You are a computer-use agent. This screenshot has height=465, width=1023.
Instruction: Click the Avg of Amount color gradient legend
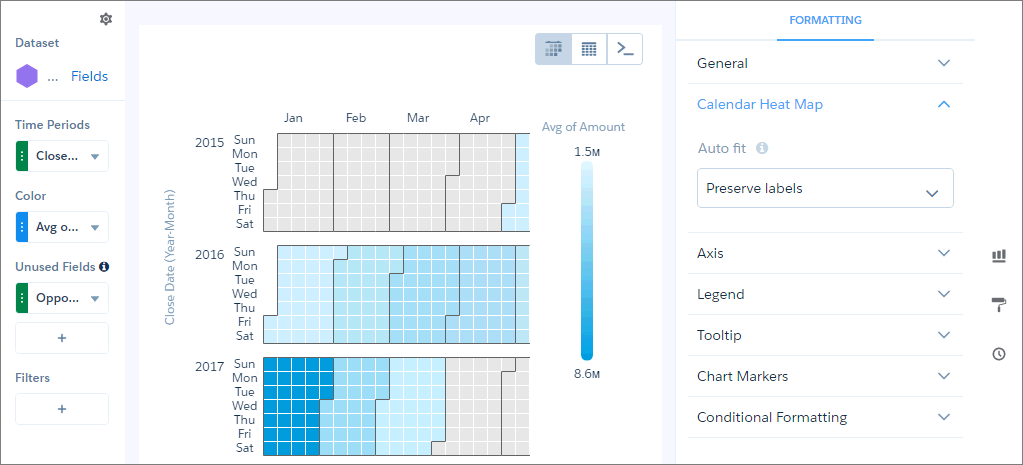point(587,261)
